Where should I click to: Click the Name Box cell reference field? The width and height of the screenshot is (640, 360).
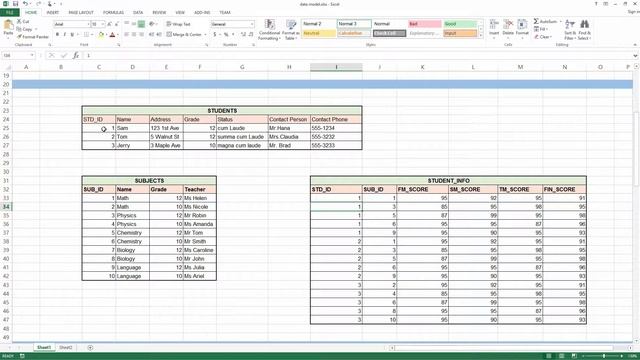pyautogui.click(x=18, y=56)
